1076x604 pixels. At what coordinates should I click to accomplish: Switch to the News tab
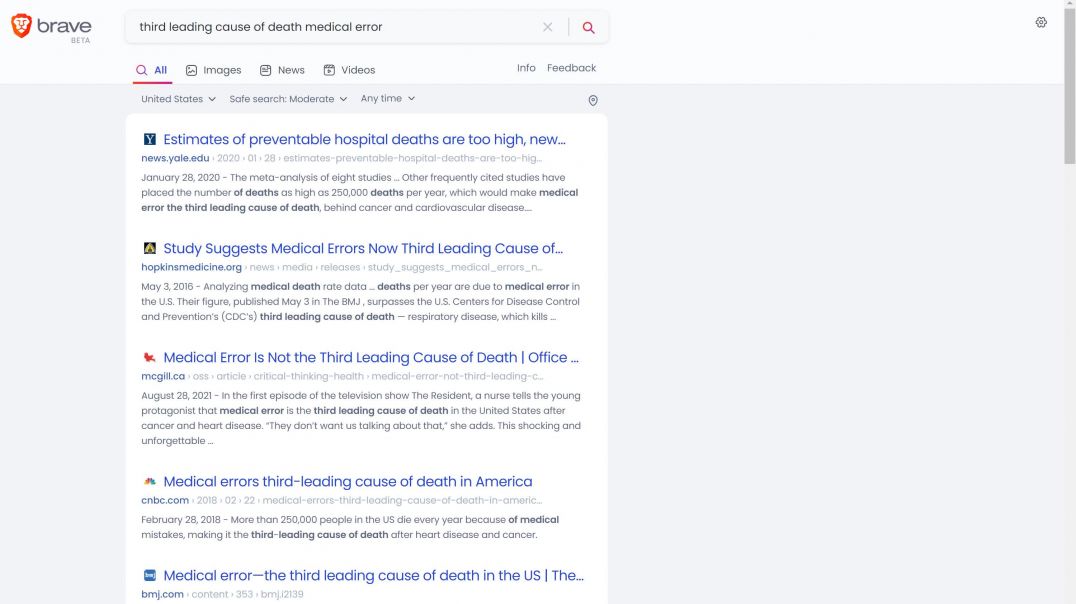[x=281, y=70]
